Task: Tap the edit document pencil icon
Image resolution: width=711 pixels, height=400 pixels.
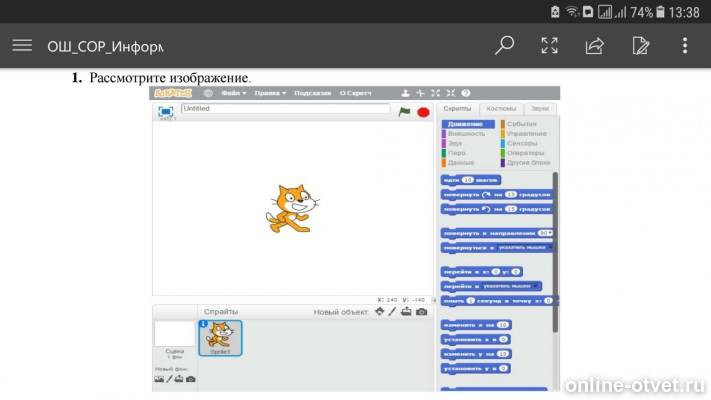Action: tap(640, 45)
